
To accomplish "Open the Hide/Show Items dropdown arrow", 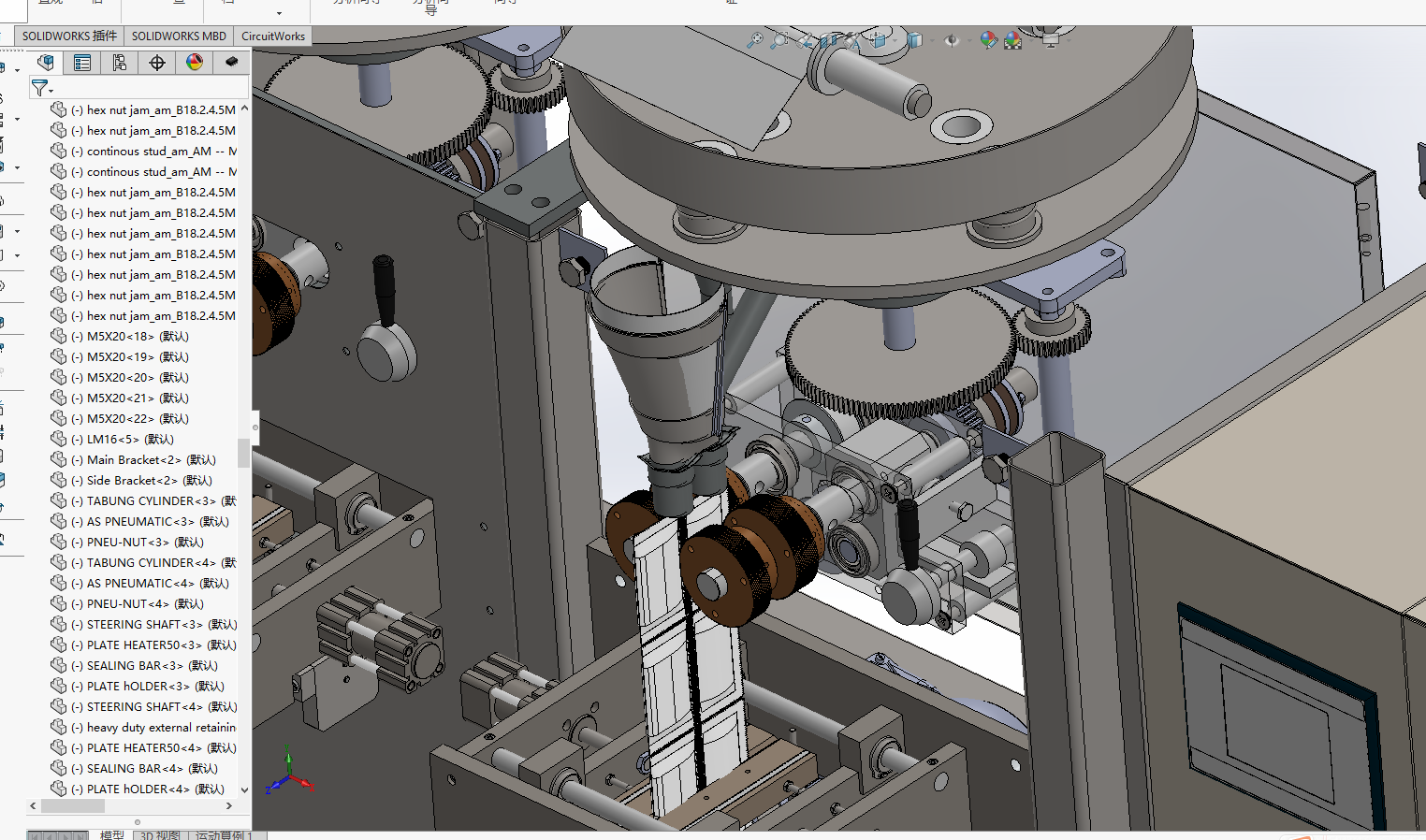I will pos(969,40).
